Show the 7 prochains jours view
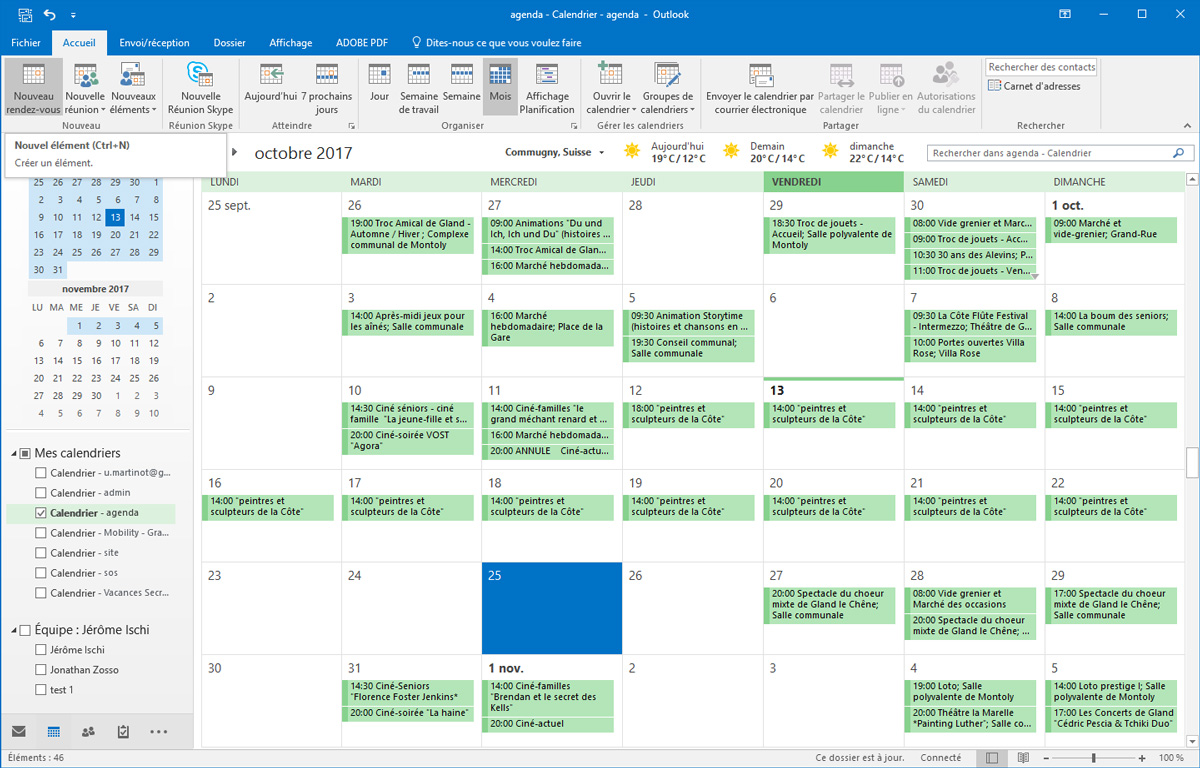Viewport: 1200px width, 768px height. click(x=327, y=87)
